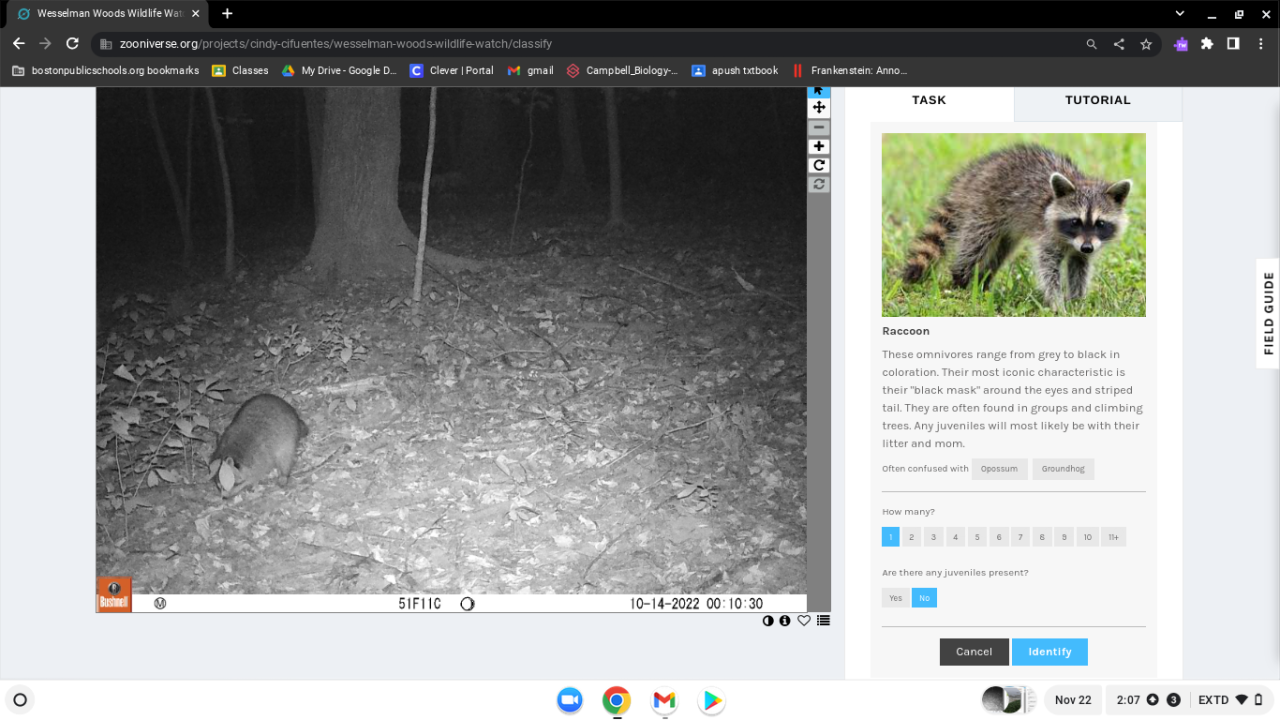Open the ChromeOS launcher
This screenshot has width=1280, height=720.
tap(19, 700)
